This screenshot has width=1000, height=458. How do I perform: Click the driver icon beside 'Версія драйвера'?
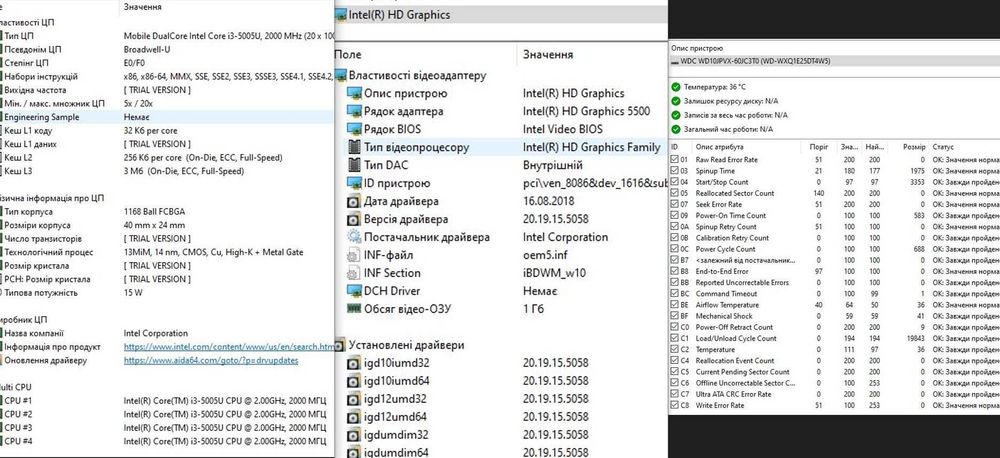[354, 219]
